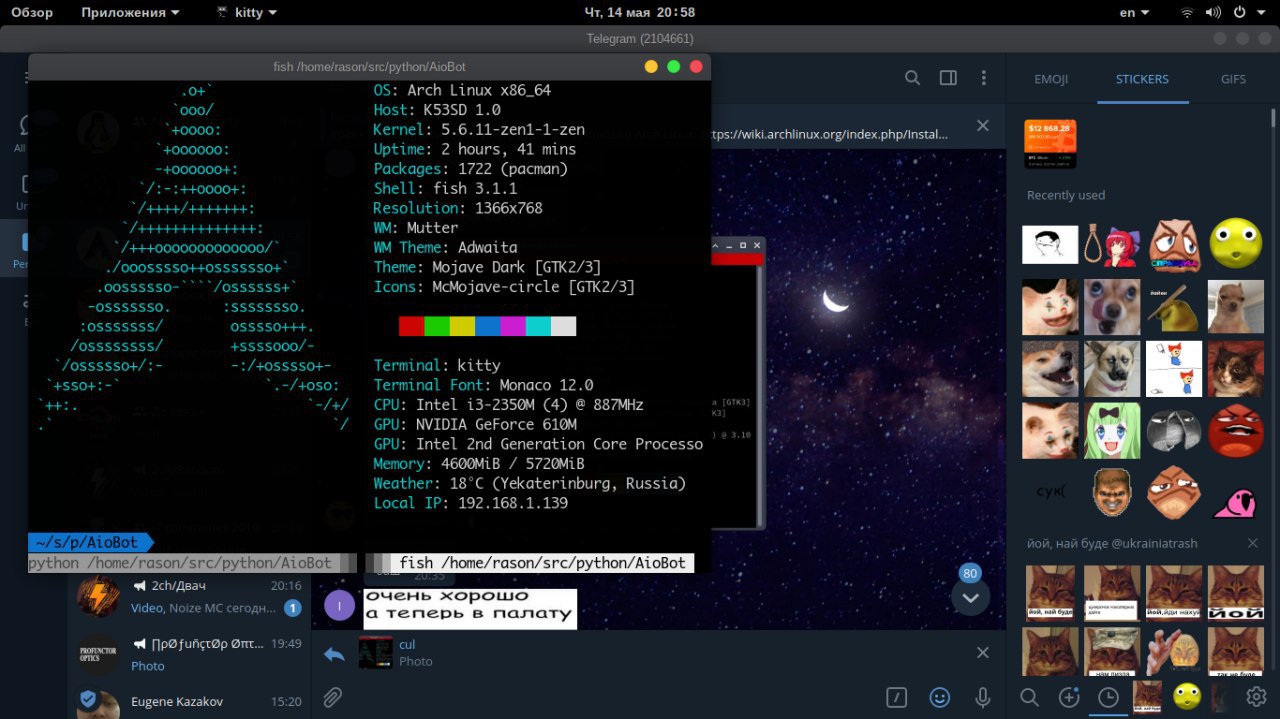Send the green-haired anime girl sticker
Screen dimensions: 1280x719
(x=1112, y=430)
